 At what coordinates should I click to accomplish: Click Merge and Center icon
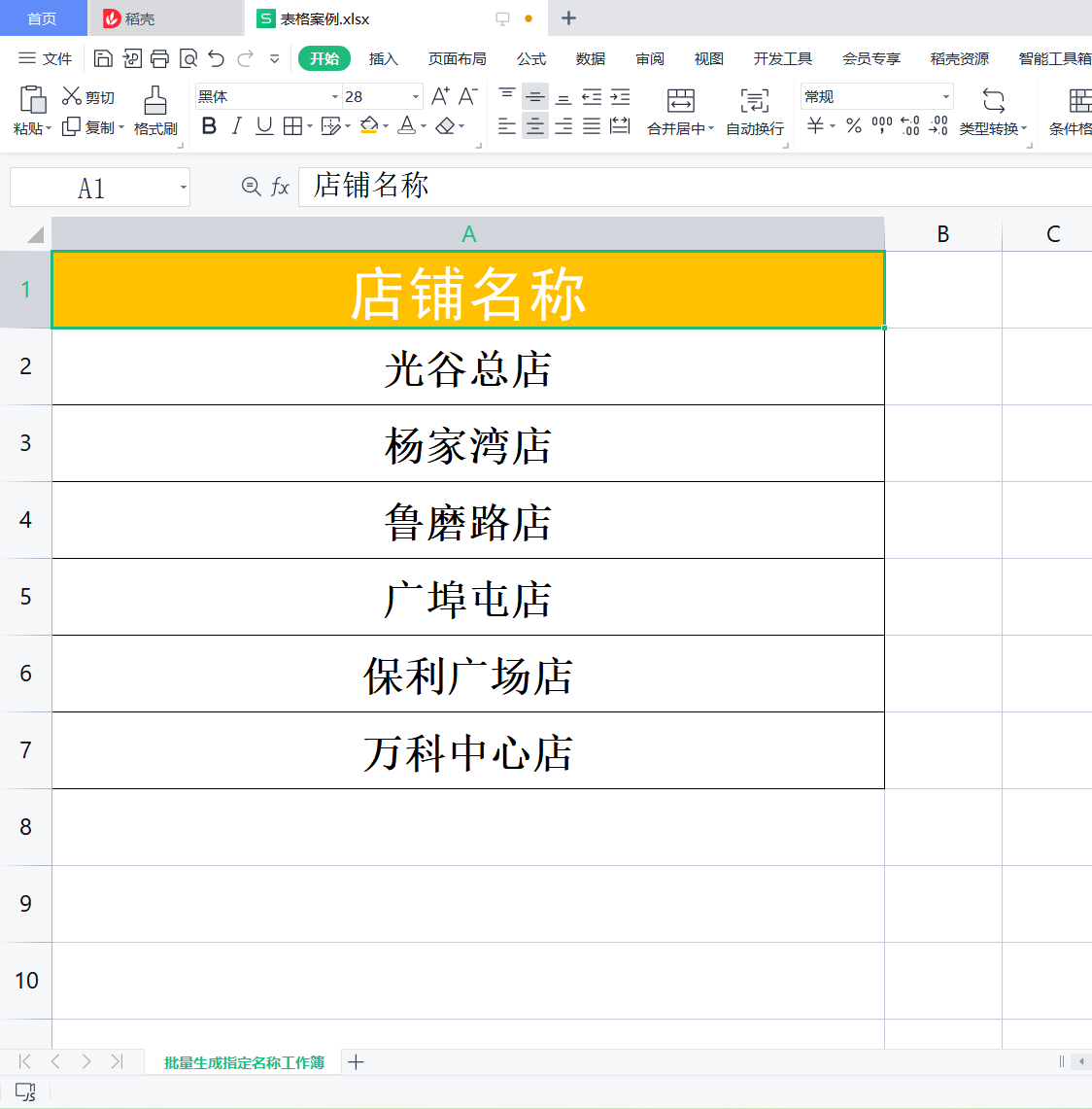681,100
